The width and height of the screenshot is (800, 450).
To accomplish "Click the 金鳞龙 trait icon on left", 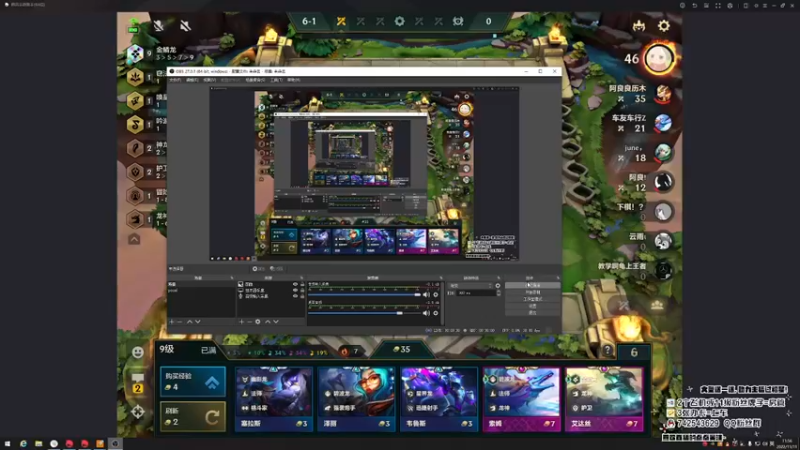I will point(135,54).
